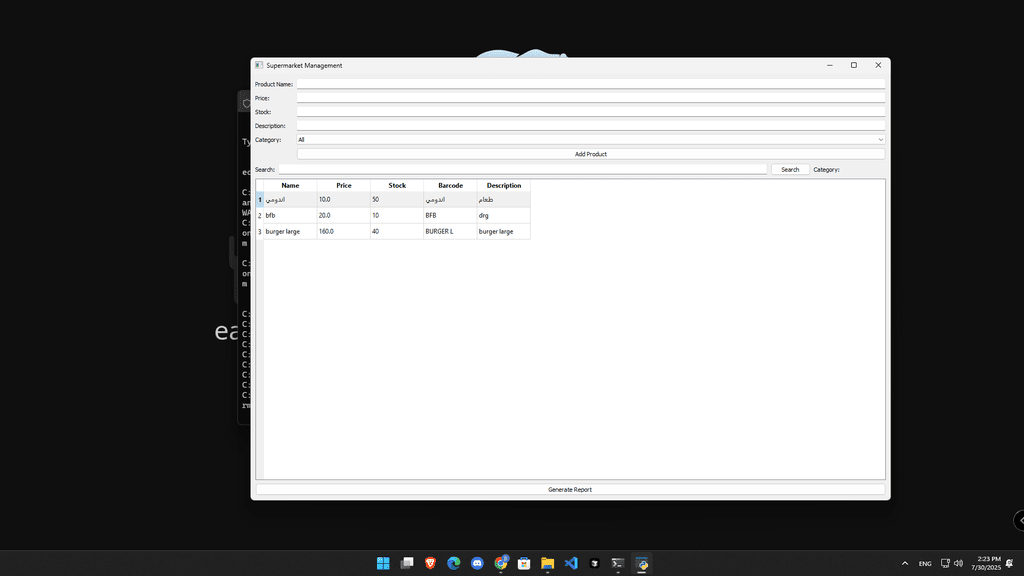
Task: Click the Generate Report button
Action: click(570, 489)
